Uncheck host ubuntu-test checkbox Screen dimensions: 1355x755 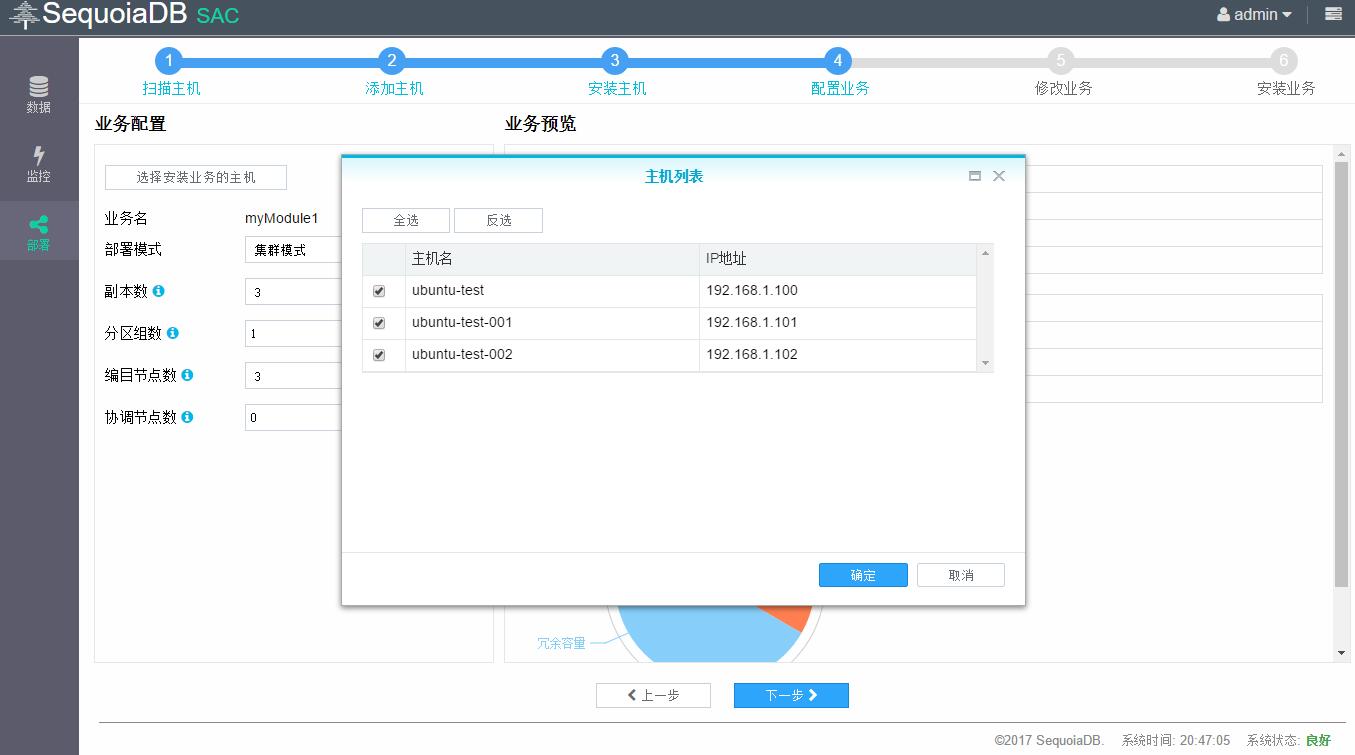click(379, 291)
